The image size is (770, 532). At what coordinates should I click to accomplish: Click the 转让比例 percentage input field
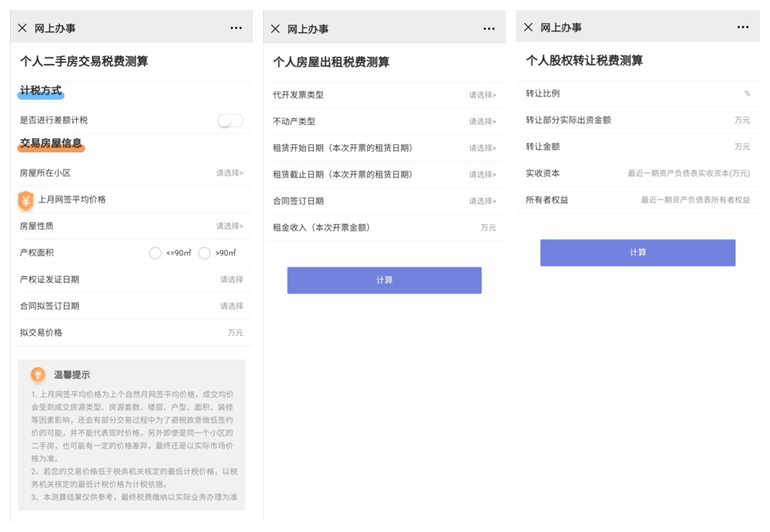(x=700, y=93)
